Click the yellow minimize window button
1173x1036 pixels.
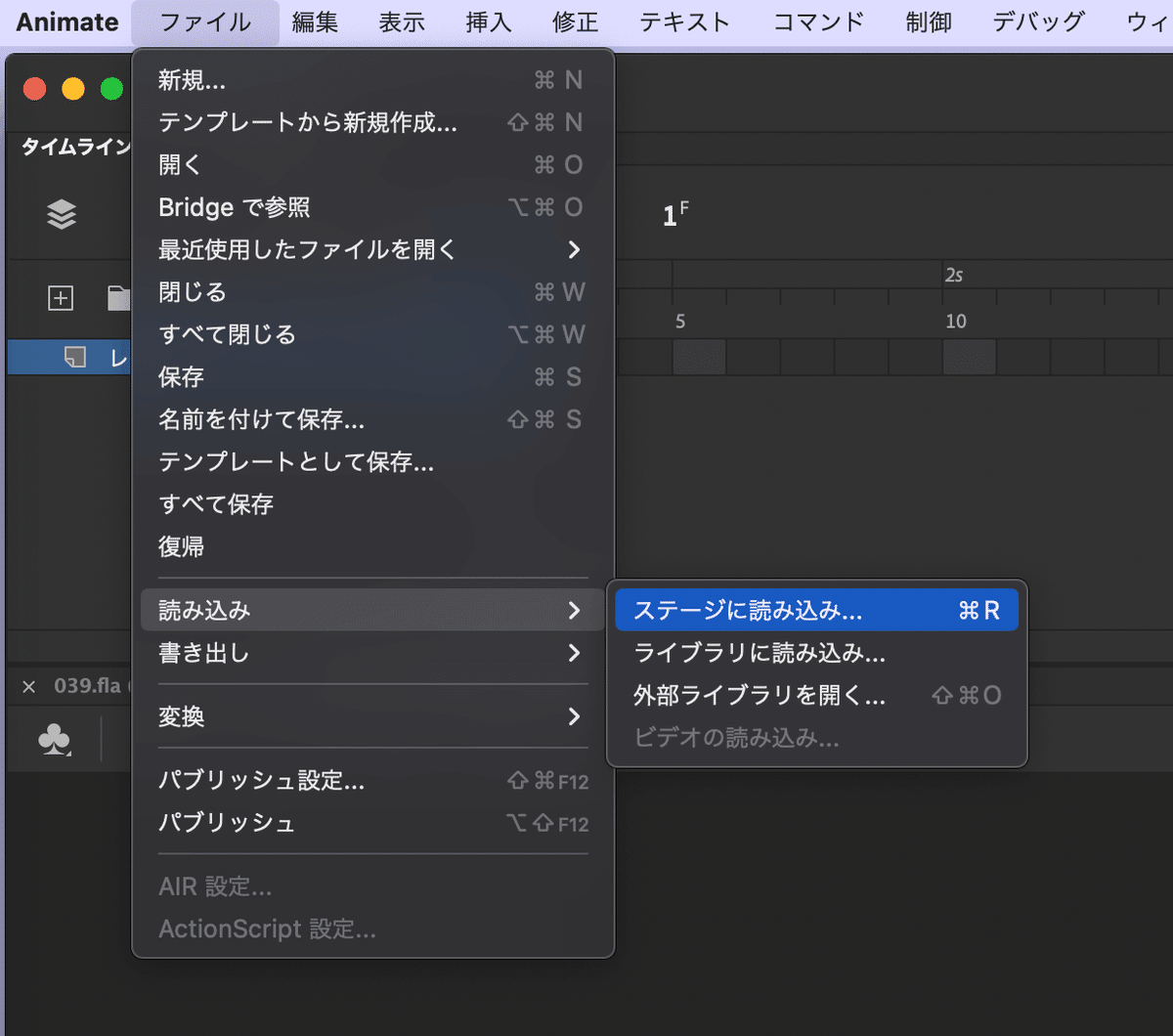coord(73,89)
